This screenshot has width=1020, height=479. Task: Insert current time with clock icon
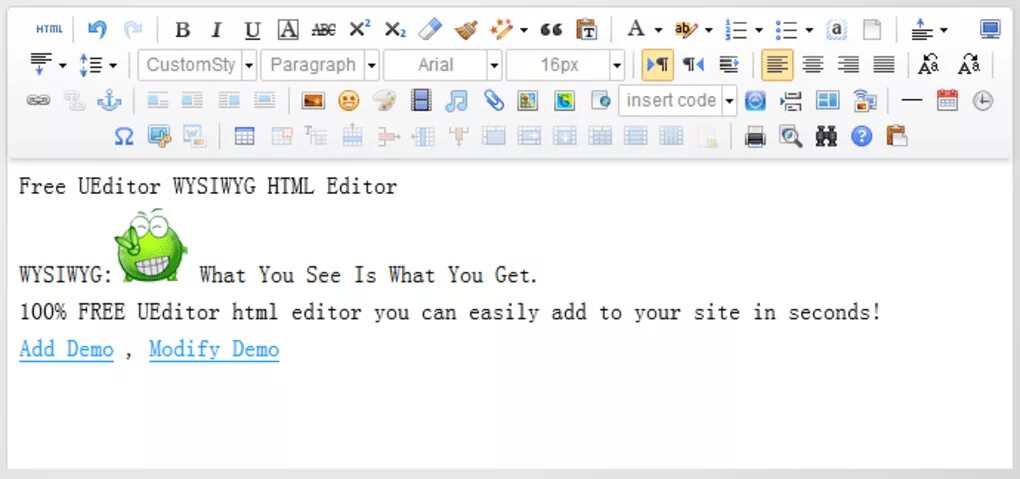[983, 100]
